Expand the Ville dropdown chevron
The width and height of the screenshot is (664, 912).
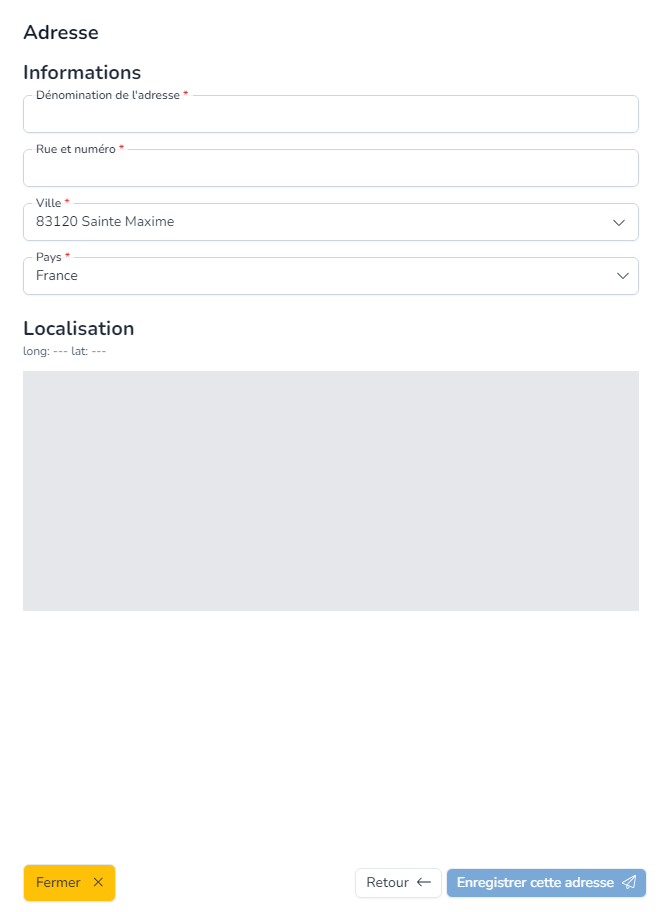[619, 222]
